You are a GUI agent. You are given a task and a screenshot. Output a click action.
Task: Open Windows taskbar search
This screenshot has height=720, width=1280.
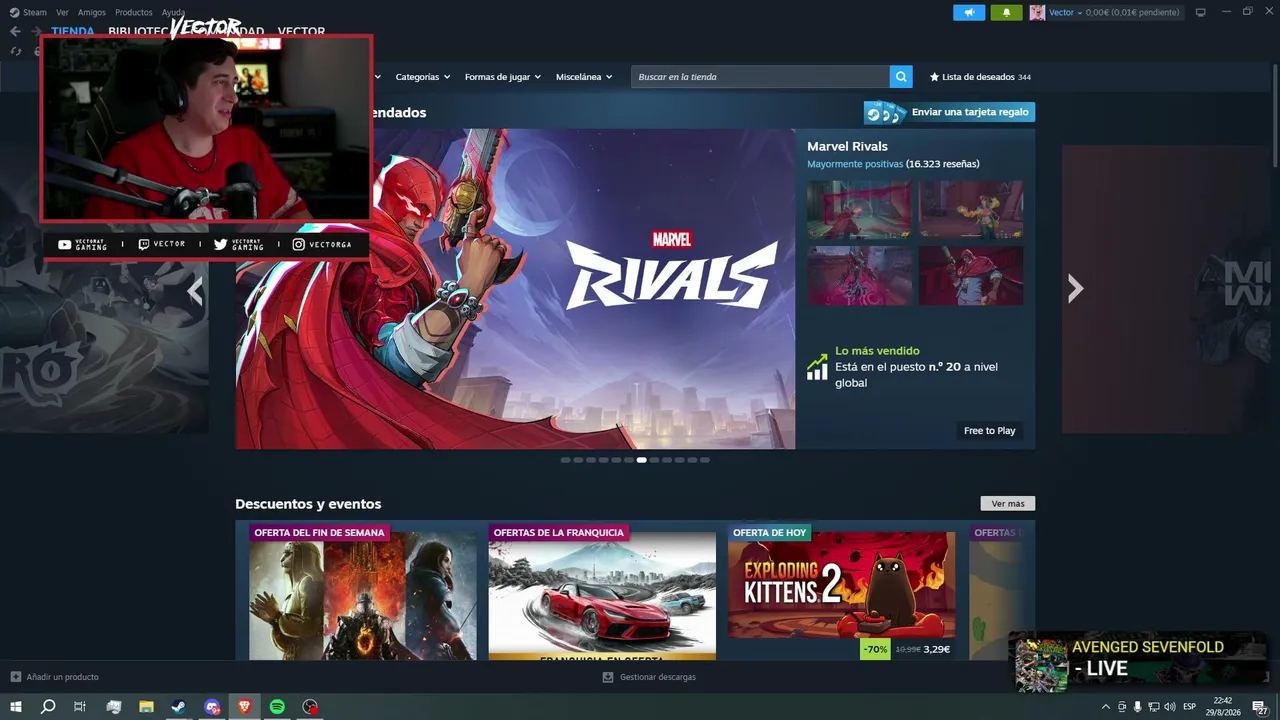48,707
